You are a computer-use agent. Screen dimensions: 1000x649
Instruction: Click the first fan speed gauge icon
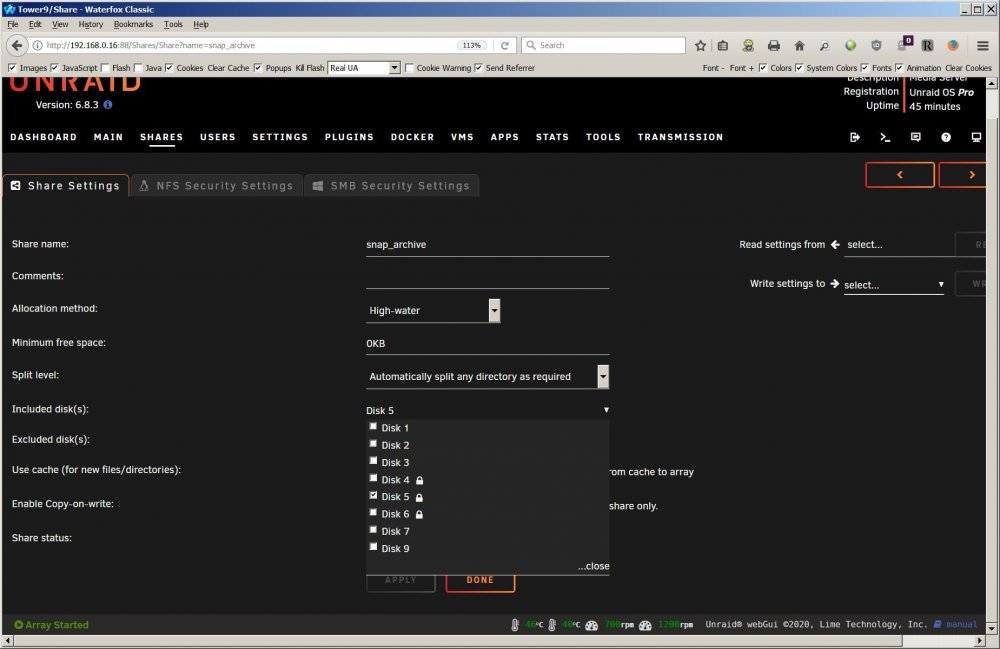(592, 625)
